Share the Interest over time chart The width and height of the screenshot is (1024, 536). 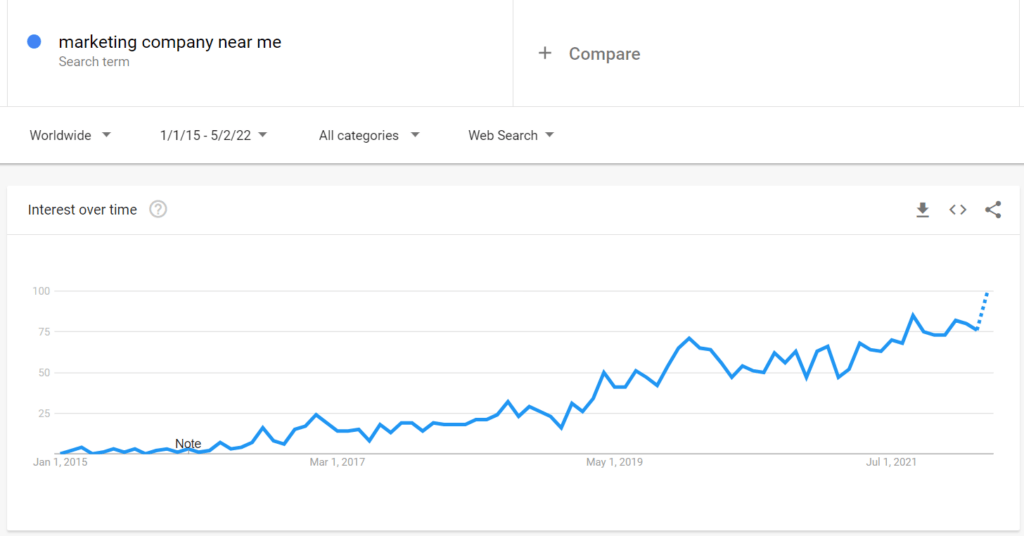coord(993,210)
